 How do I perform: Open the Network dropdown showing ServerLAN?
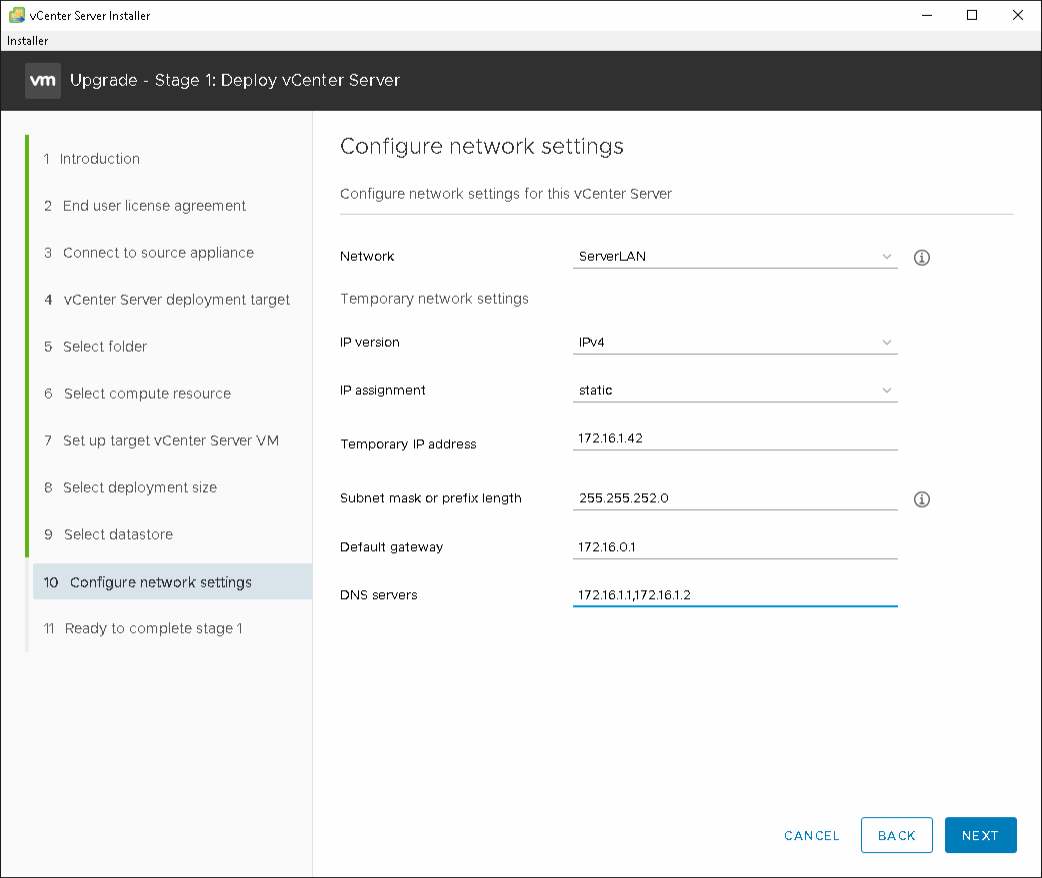coord(734,257)
